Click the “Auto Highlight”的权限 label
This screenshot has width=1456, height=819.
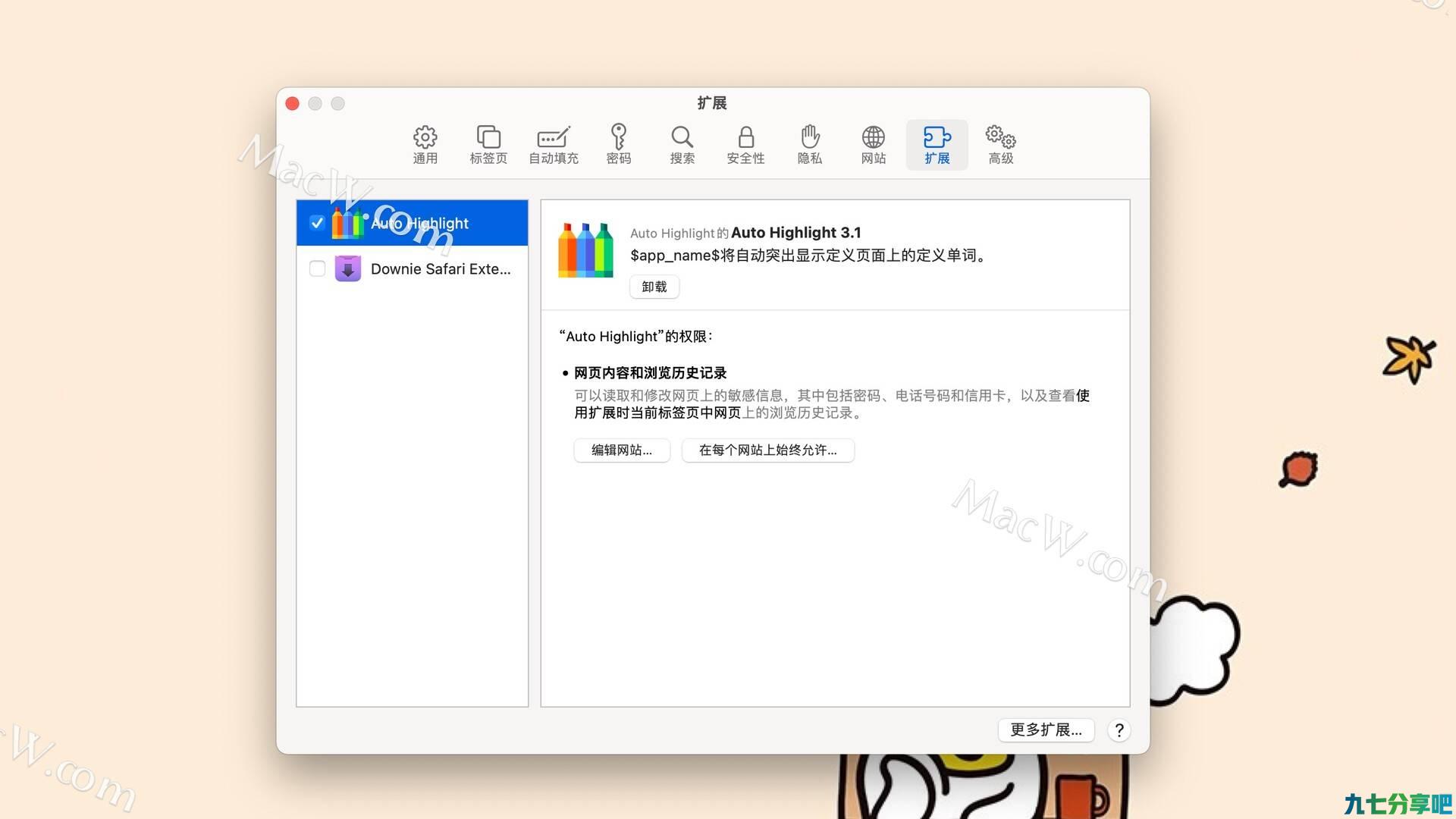point(635,336)
